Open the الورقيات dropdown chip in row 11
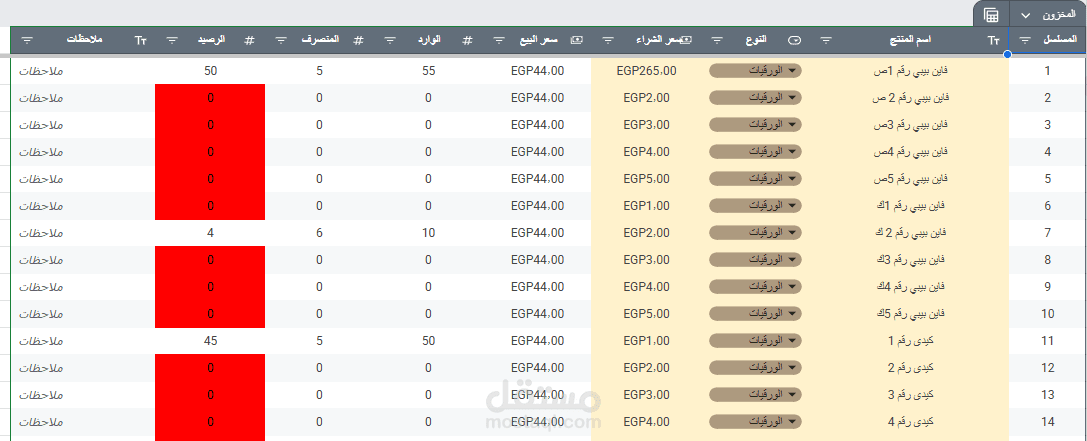Viewport: 1087px width, 441px height. click(x=756, y=341)
